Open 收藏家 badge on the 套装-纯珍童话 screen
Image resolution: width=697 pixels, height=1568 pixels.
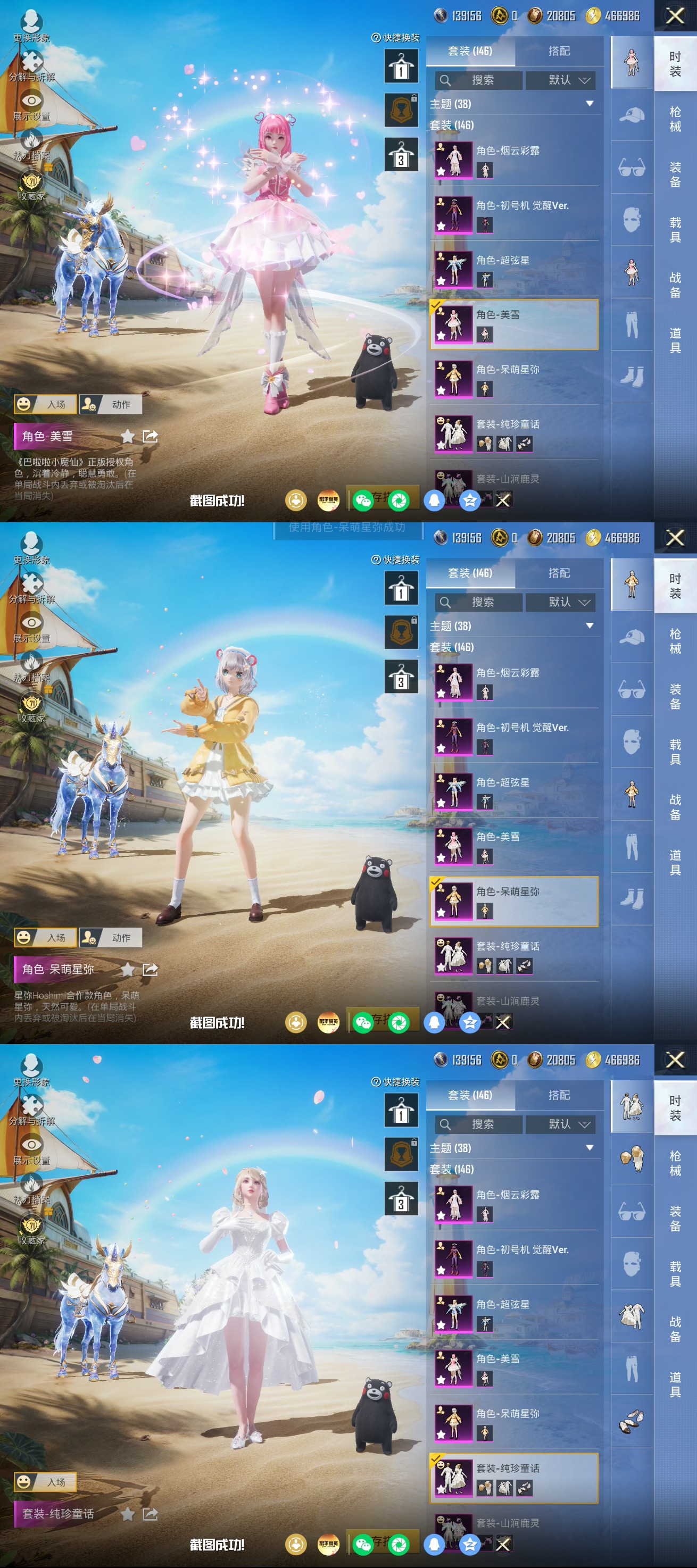(31, 1230)
